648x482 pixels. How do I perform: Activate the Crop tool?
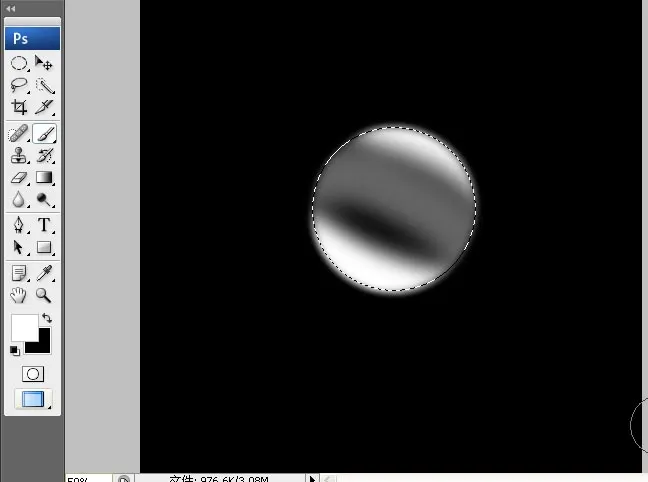[19, 107]
